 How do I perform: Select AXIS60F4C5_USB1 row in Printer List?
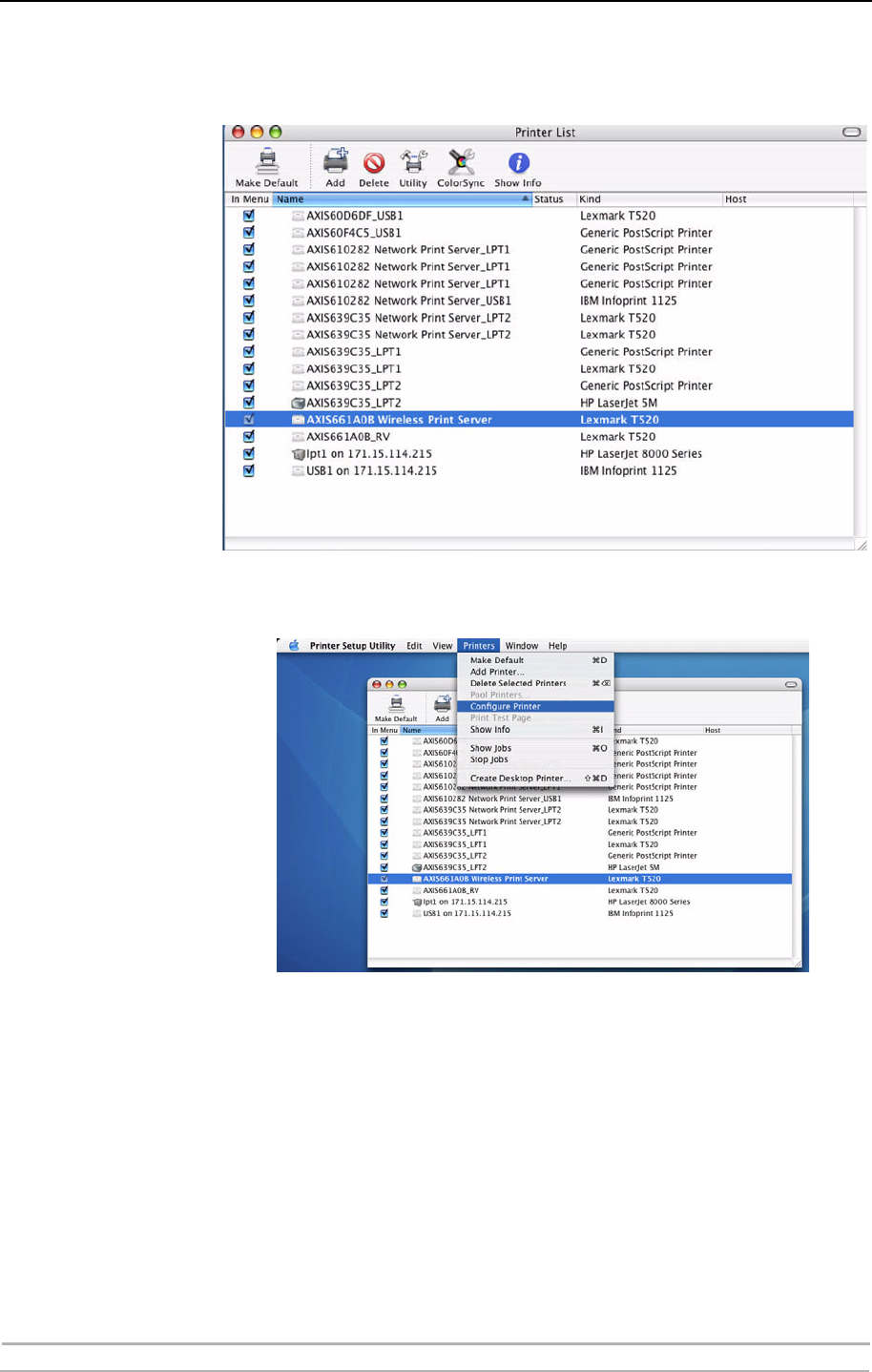pyautogui.click(x=539, y=233)
